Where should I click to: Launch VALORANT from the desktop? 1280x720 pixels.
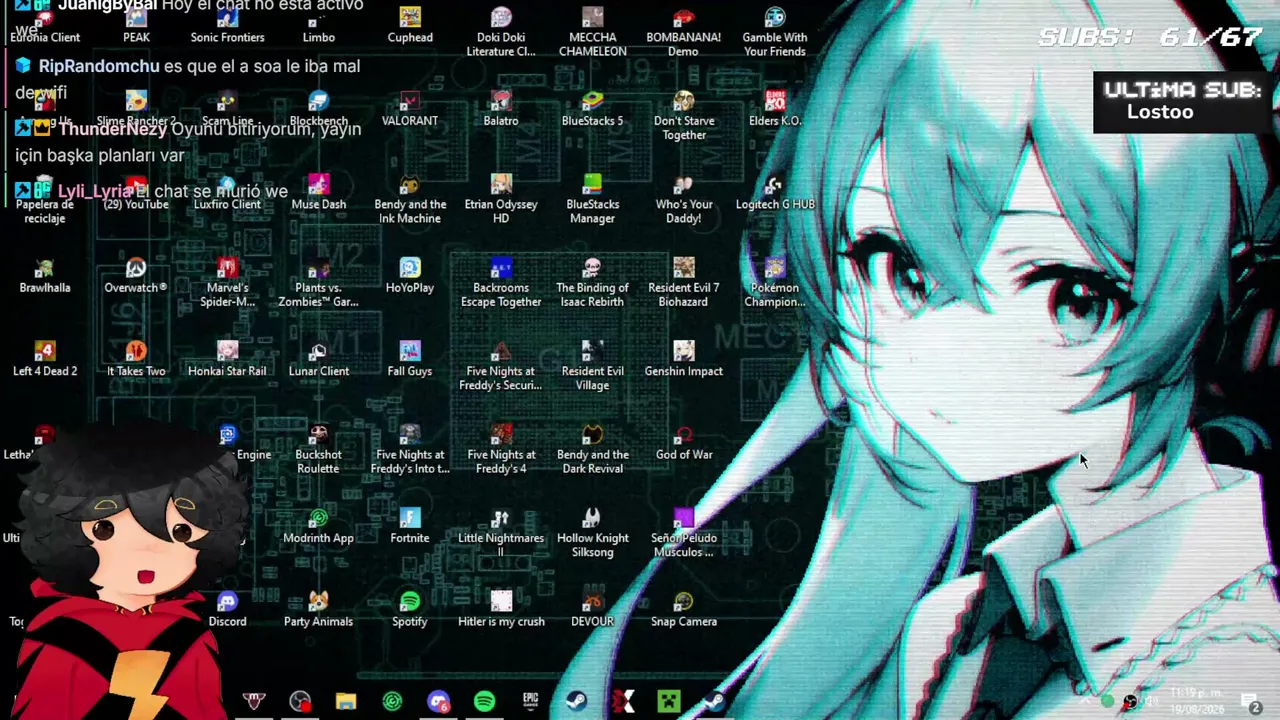(410, 109)
